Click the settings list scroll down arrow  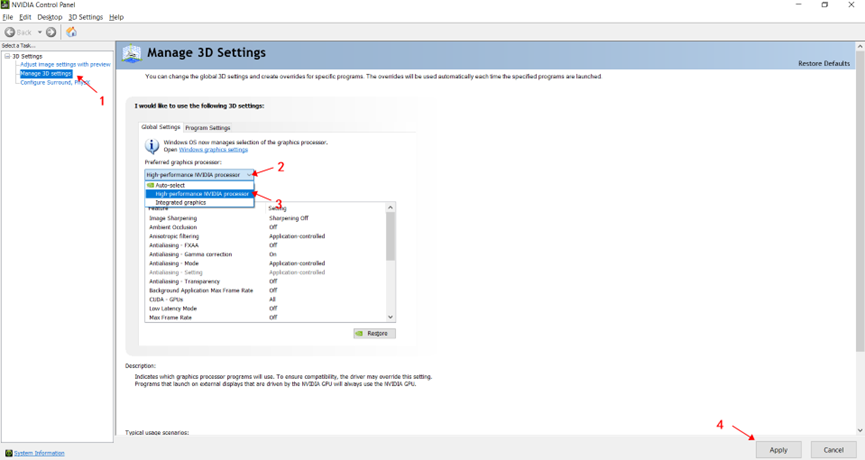pyautogui.click(x=391, y=317)
